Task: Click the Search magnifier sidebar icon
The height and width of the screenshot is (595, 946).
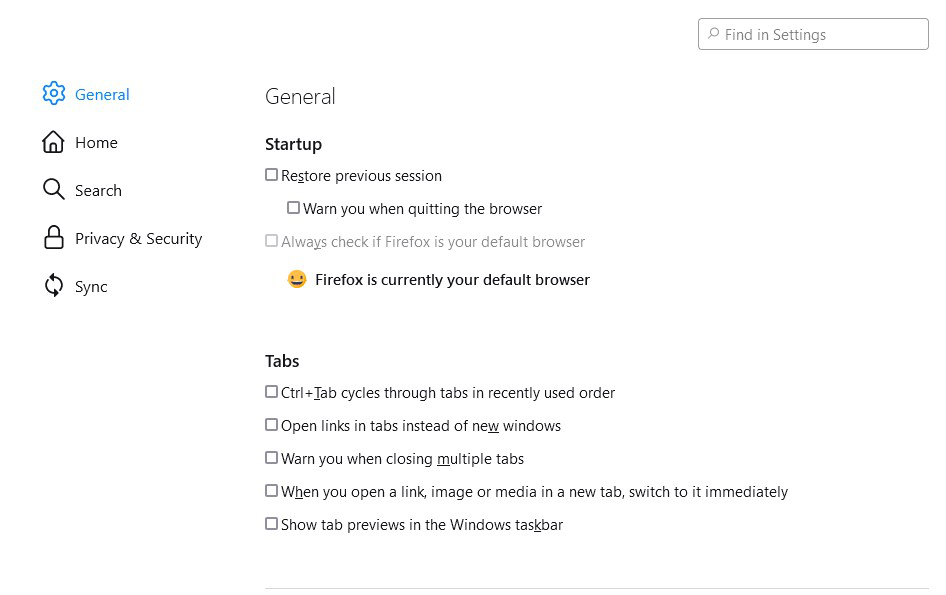Action: (x=53, y=190)
